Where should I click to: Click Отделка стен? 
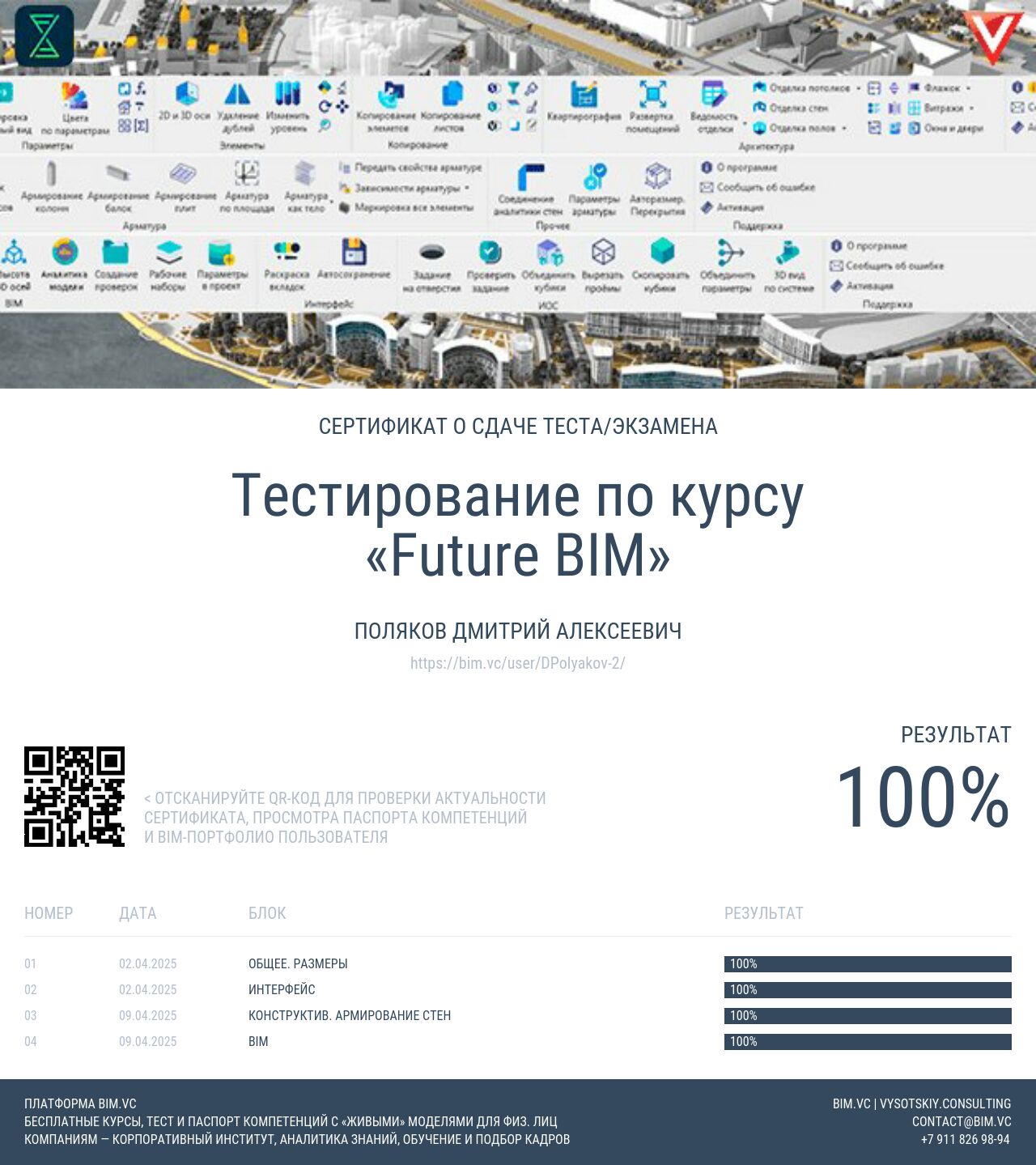[x=791, y=108]
